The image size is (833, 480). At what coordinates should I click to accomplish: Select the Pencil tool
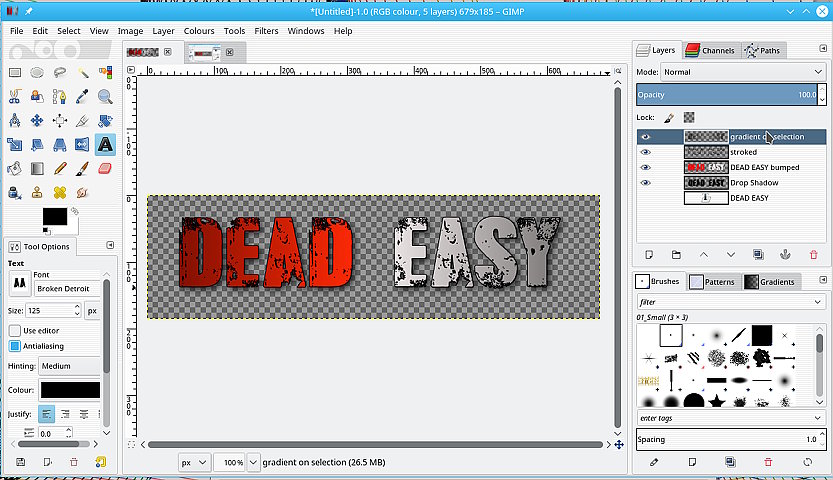pyautogui.click(x=60, y=169)
